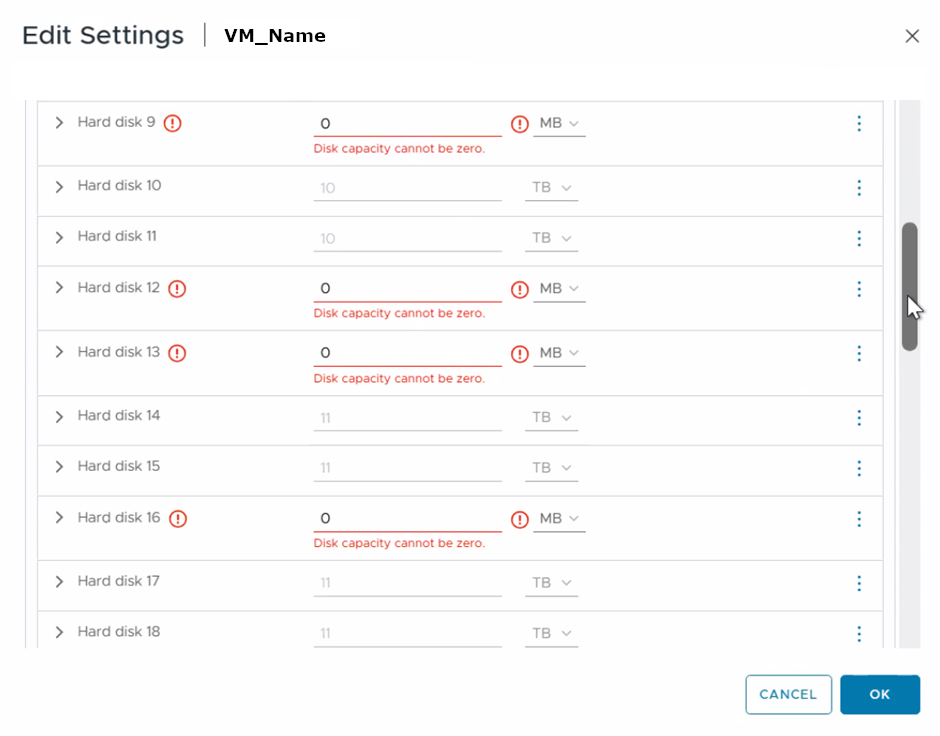This screenshot has height=736, width=940.
Task: Click the vertical scrollbar thumb
Action: pos(909,285)
